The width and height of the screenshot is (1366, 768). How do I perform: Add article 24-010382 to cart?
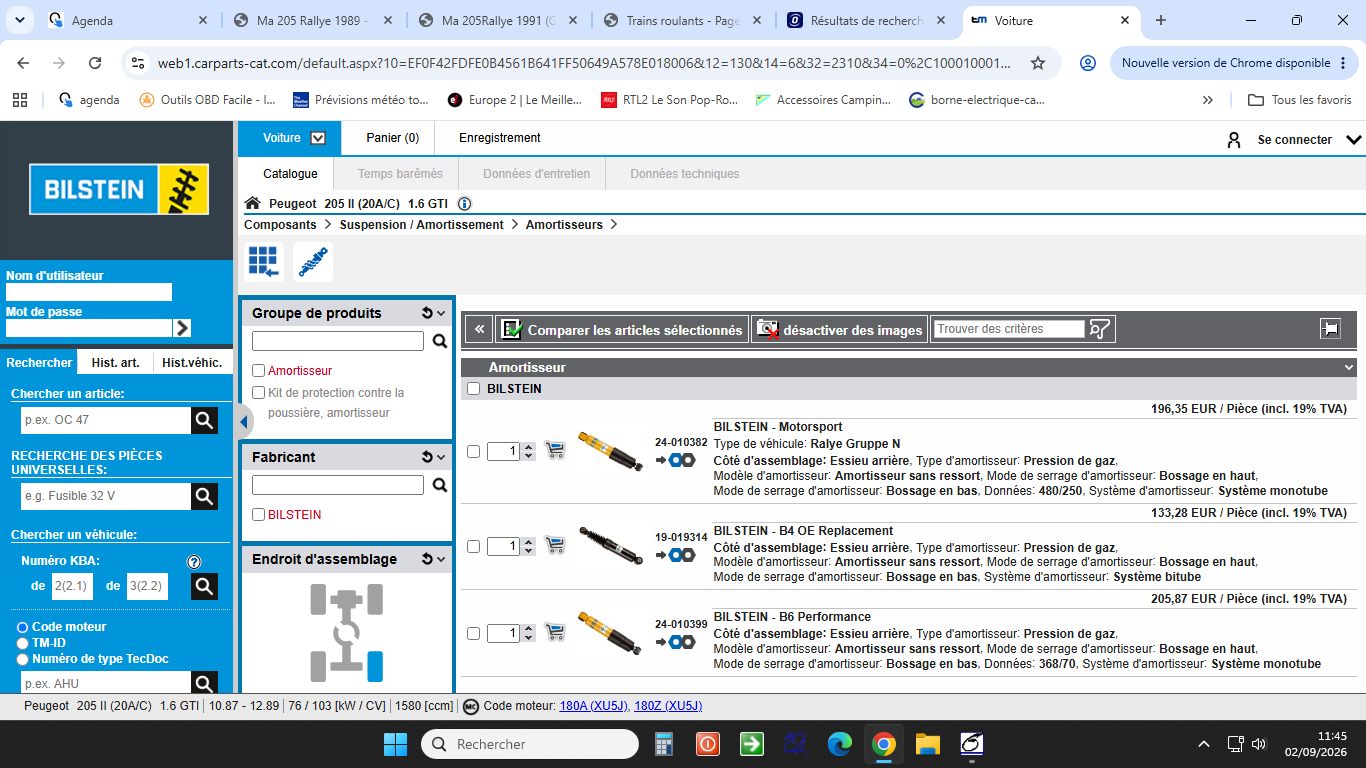tap(555, 451)
